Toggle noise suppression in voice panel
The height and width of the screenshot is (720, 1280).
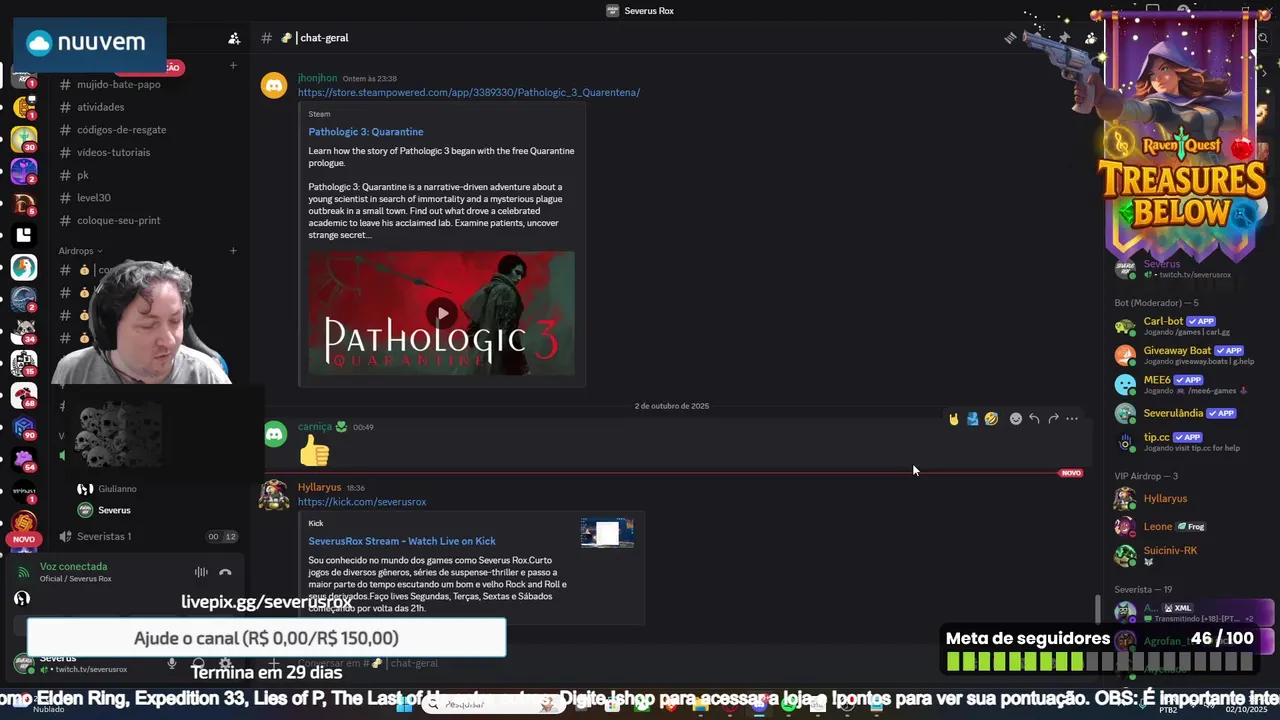pos(201,572)
